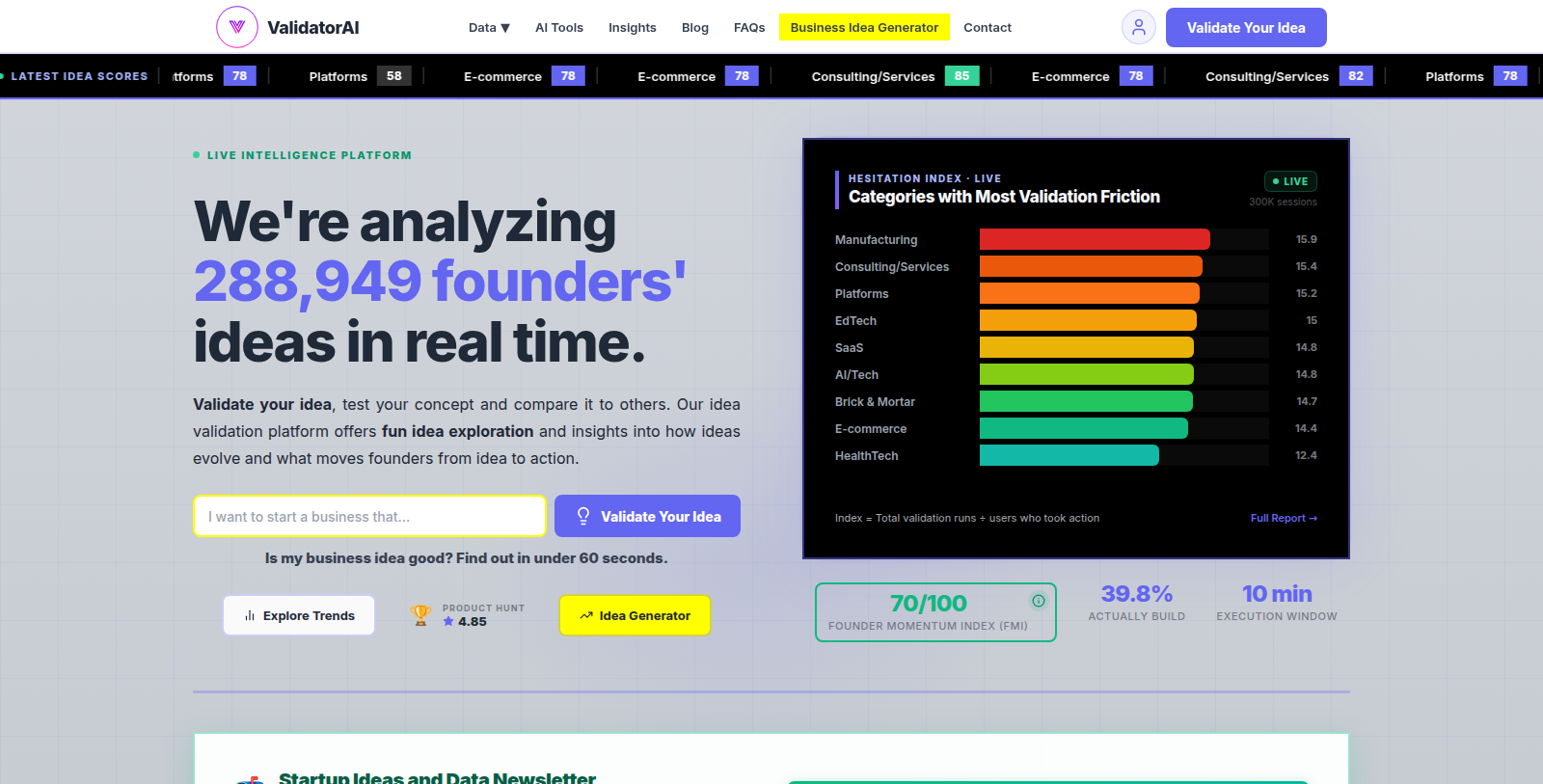Open the user account profile icon
This screenshot has width=1543, height=784.
pos(1139,27)
